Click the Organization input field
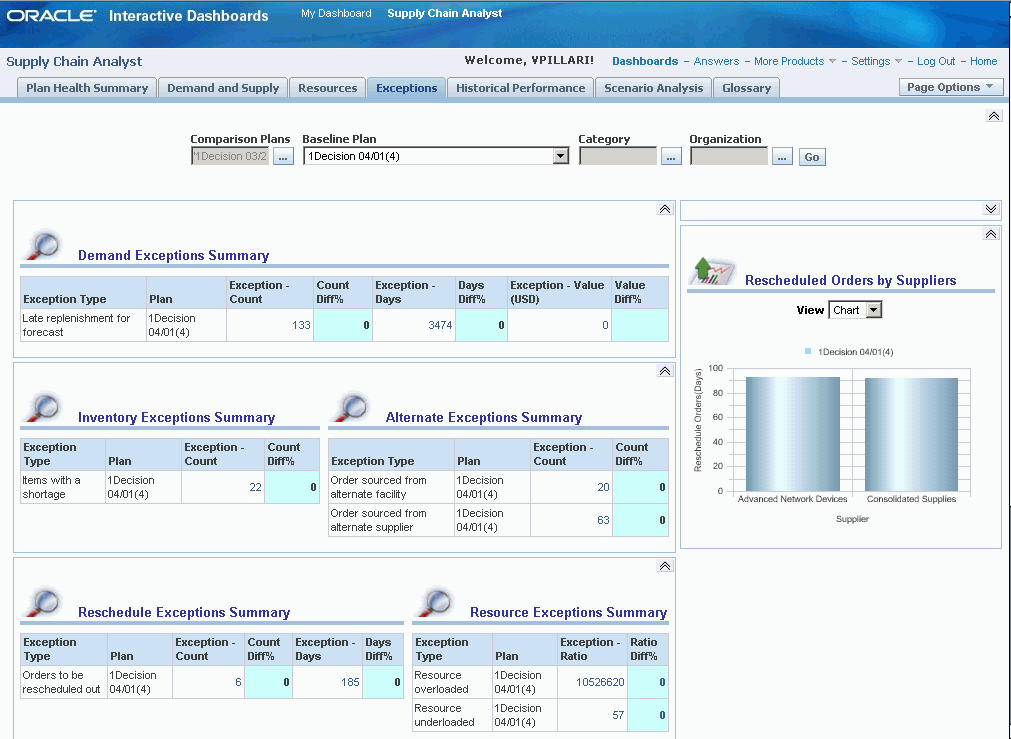Viewport: 1011px width, 739px height. point(729,156)
